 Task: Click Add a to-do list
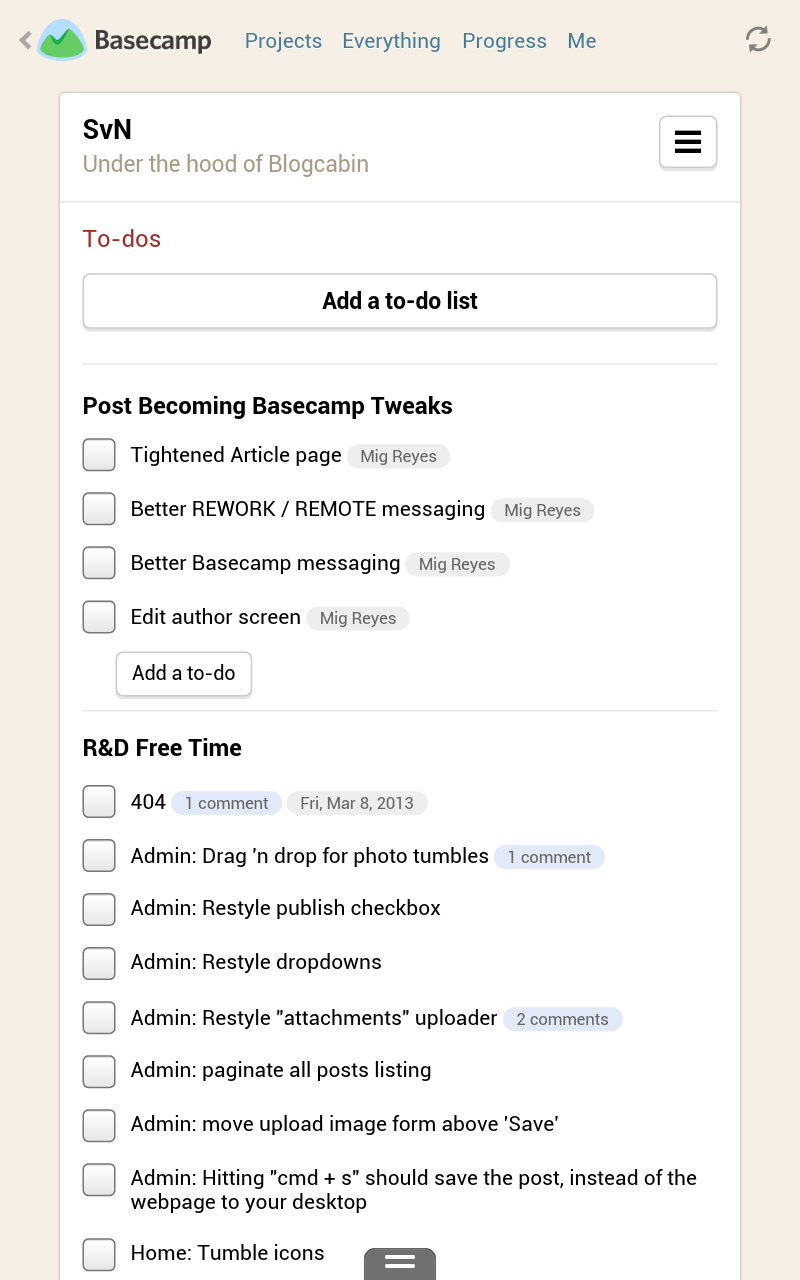400,301
